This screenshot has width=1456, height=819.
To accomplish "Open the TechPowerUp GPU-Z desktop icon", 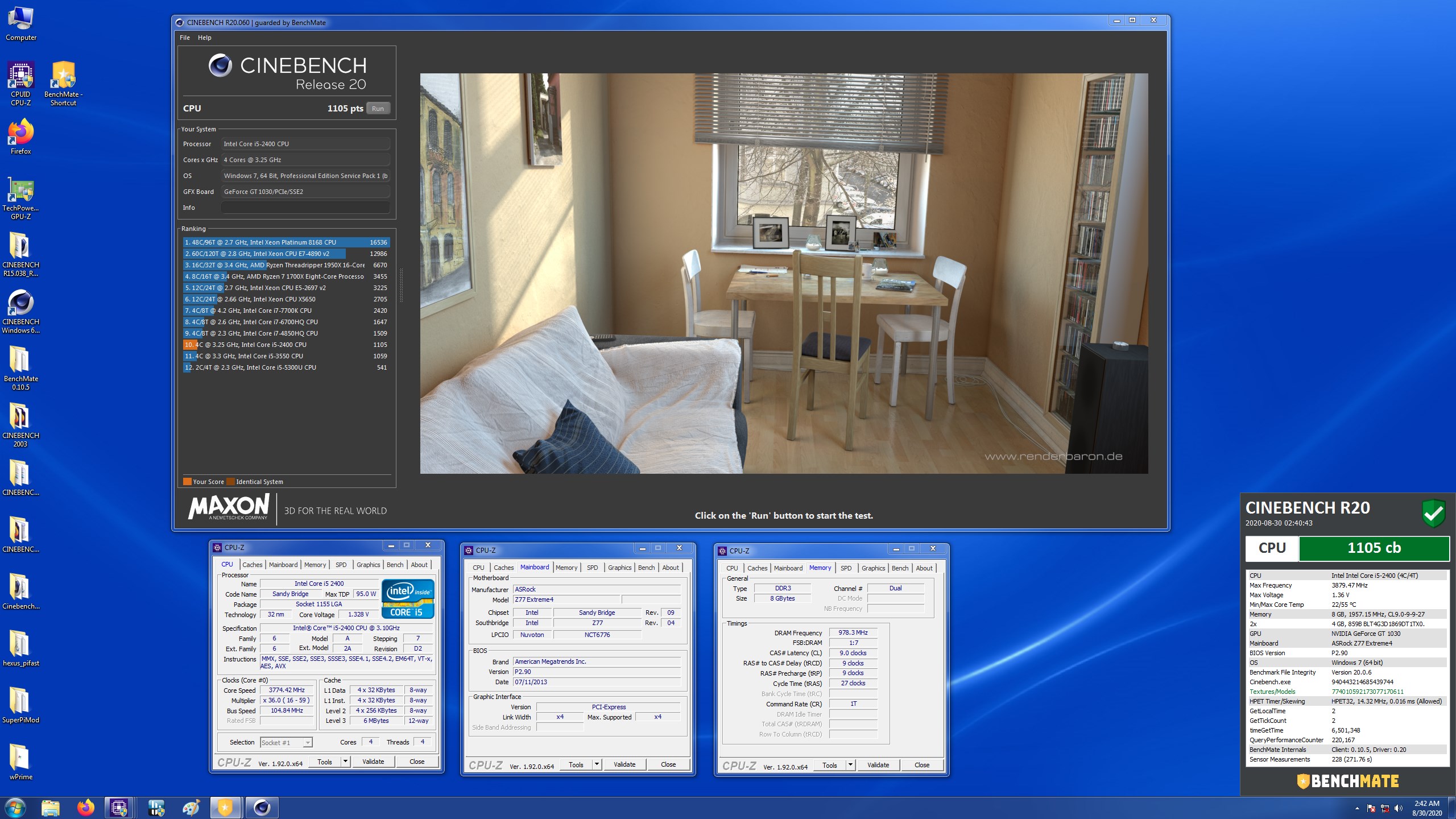I will pos(20,197).
